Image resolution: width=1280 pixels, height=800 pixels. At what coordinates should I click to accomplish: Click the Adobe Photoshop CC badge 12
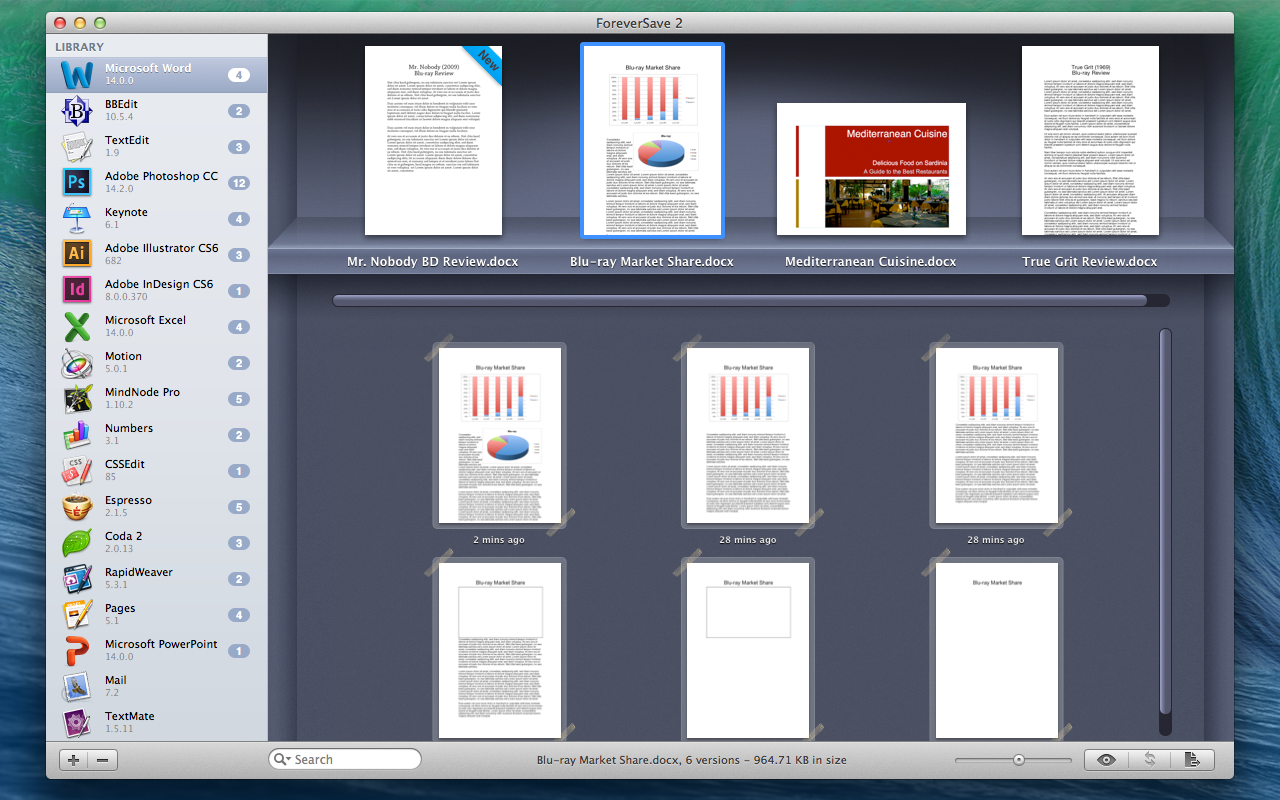238,183
